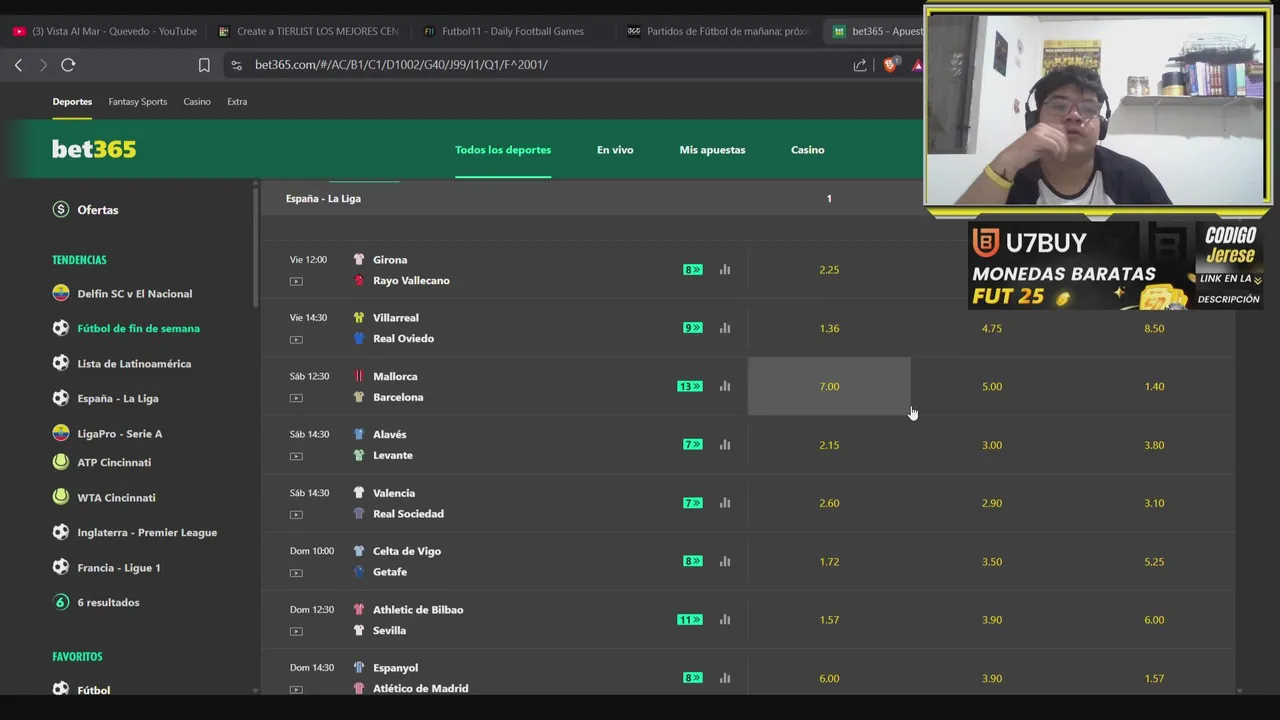Click the tennis ball icon for ATP Cincinnati

click(x=61, y=462)
